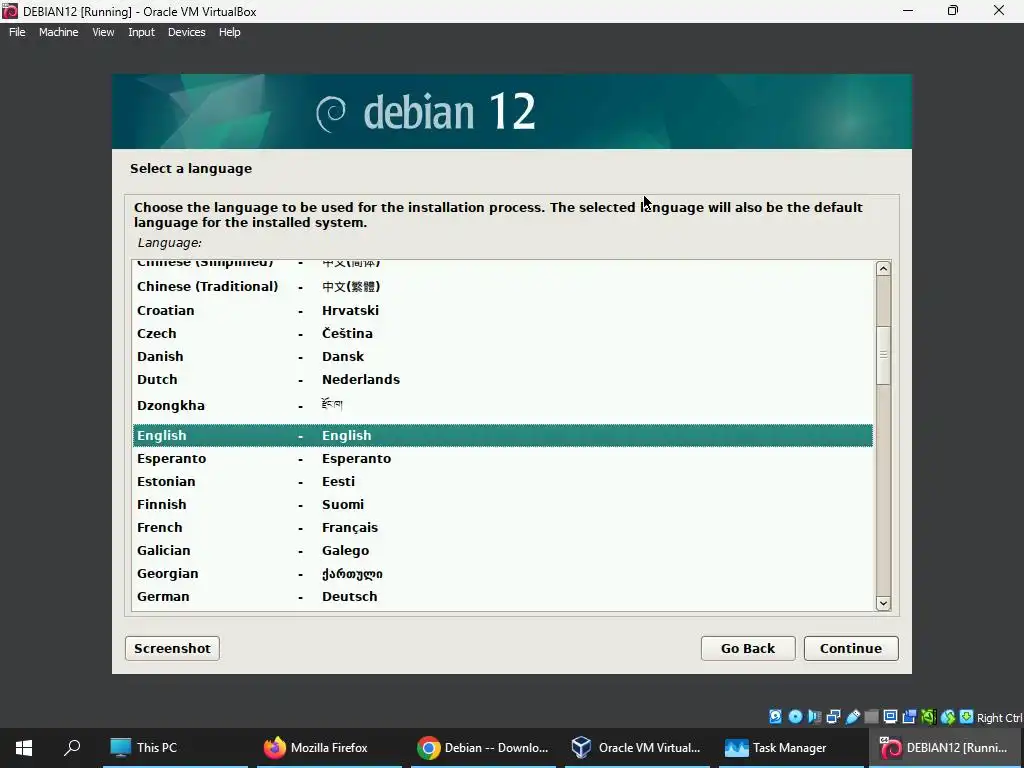Click the keyboard capture arrow icon
Viewport: 1024px width, 768px height.
[x=967, y=716]
